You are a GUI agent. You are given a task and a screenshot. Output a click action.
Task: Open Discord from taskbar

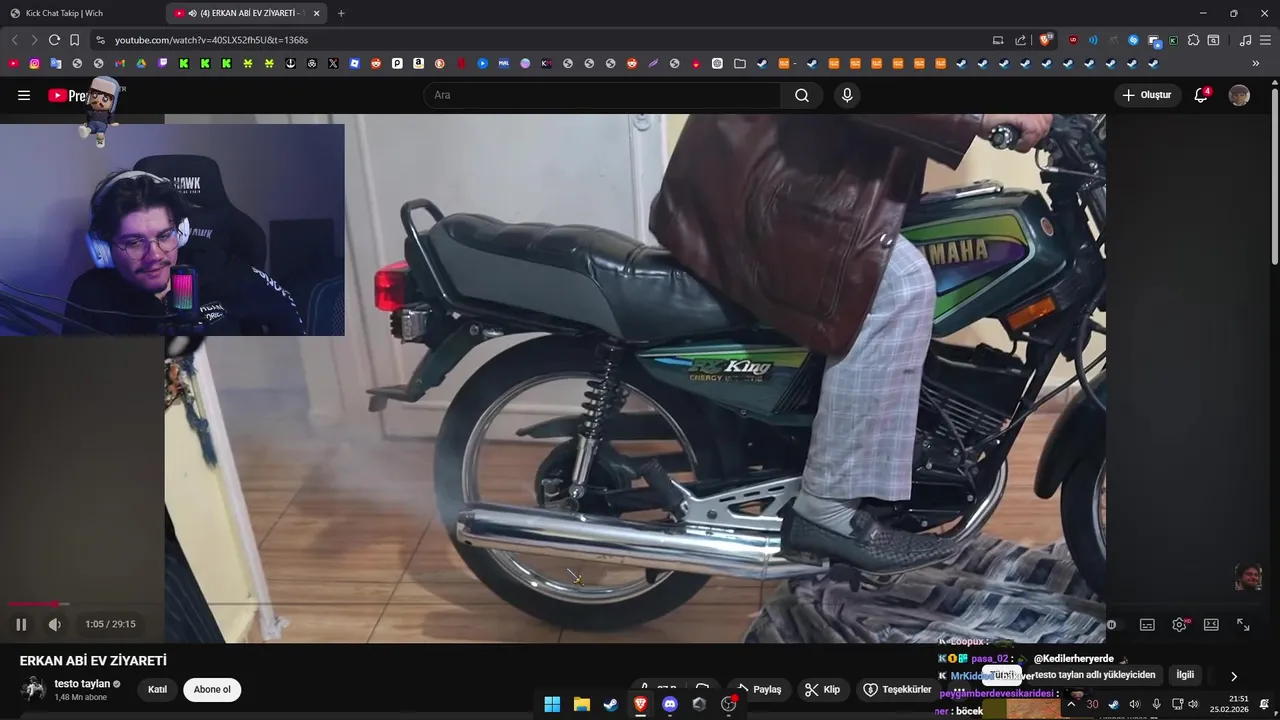pyautogui.click(x=670, y=704)
